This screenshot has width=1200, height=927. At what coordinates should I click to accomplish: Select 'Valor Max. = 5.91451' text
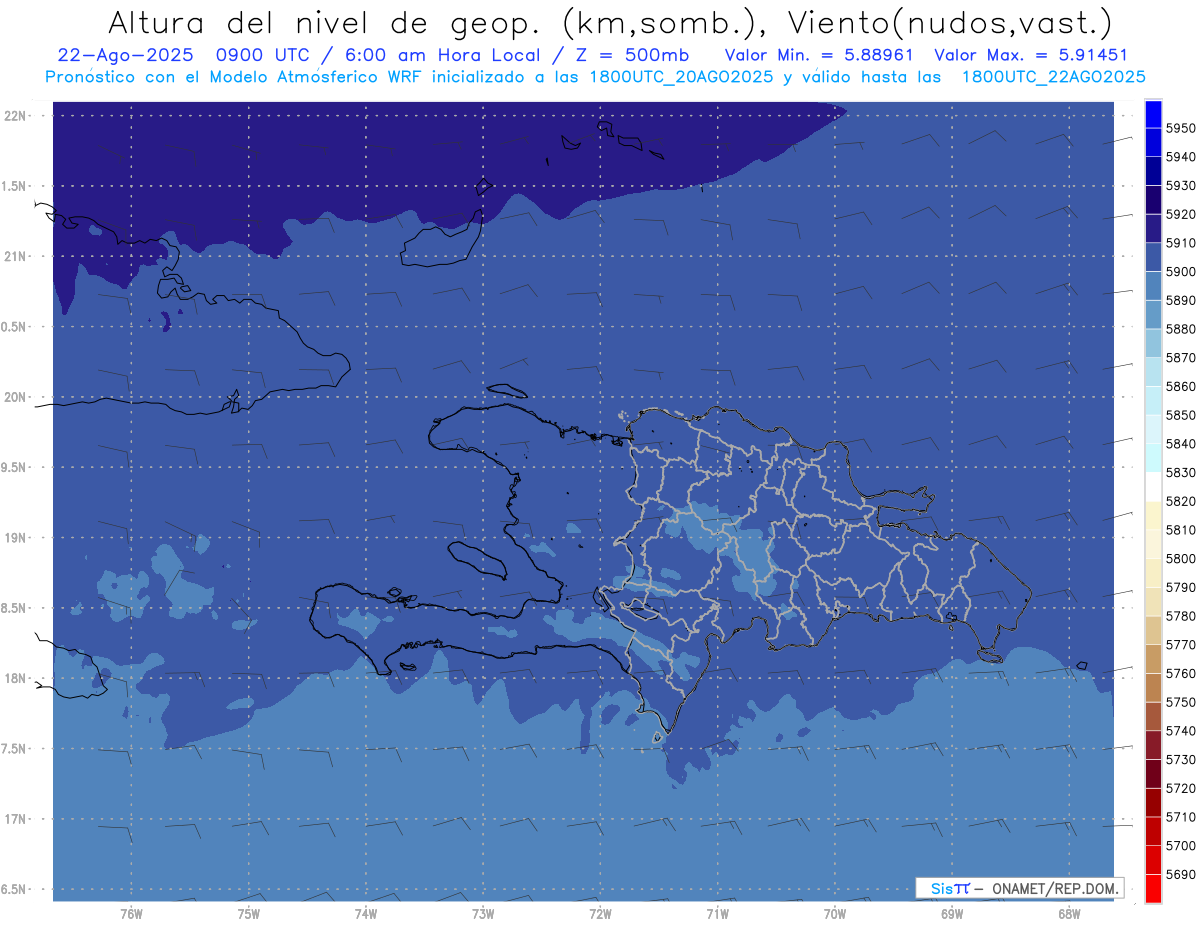(x=1032, y=55)
